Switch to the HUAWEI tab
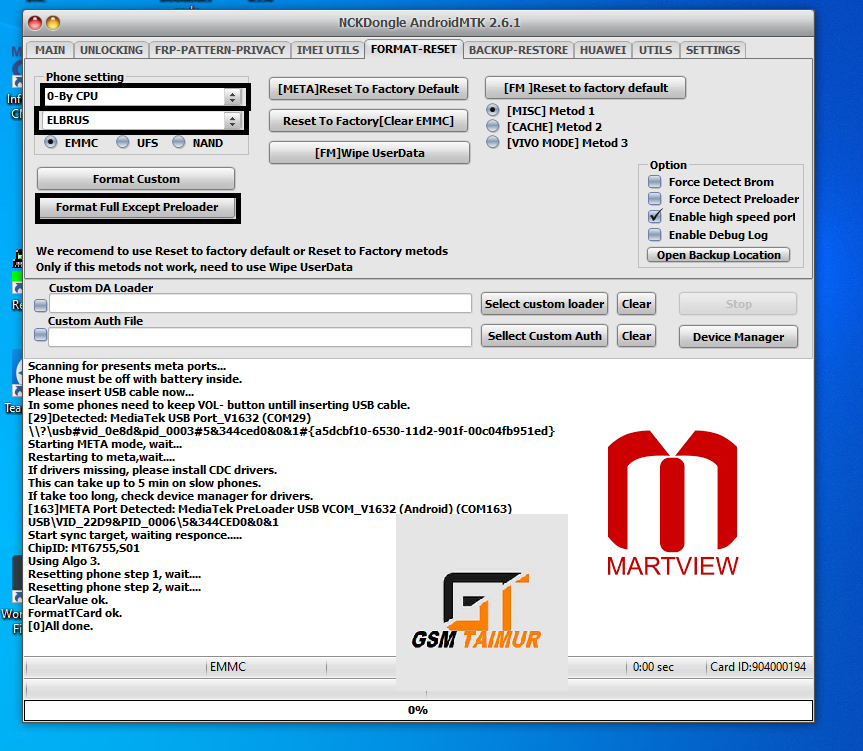 click(x=603, y=50)
